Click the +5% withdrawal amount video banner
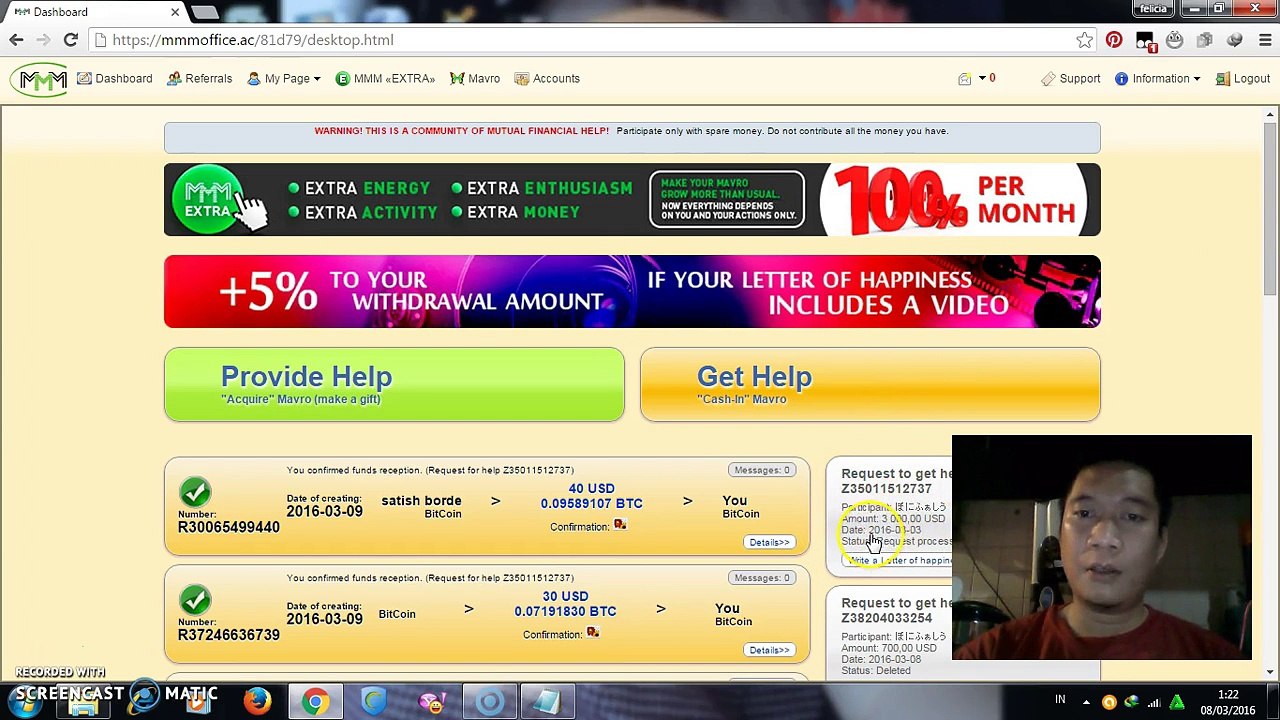This screenshot has width=1280, height=720. pos(632,291)
